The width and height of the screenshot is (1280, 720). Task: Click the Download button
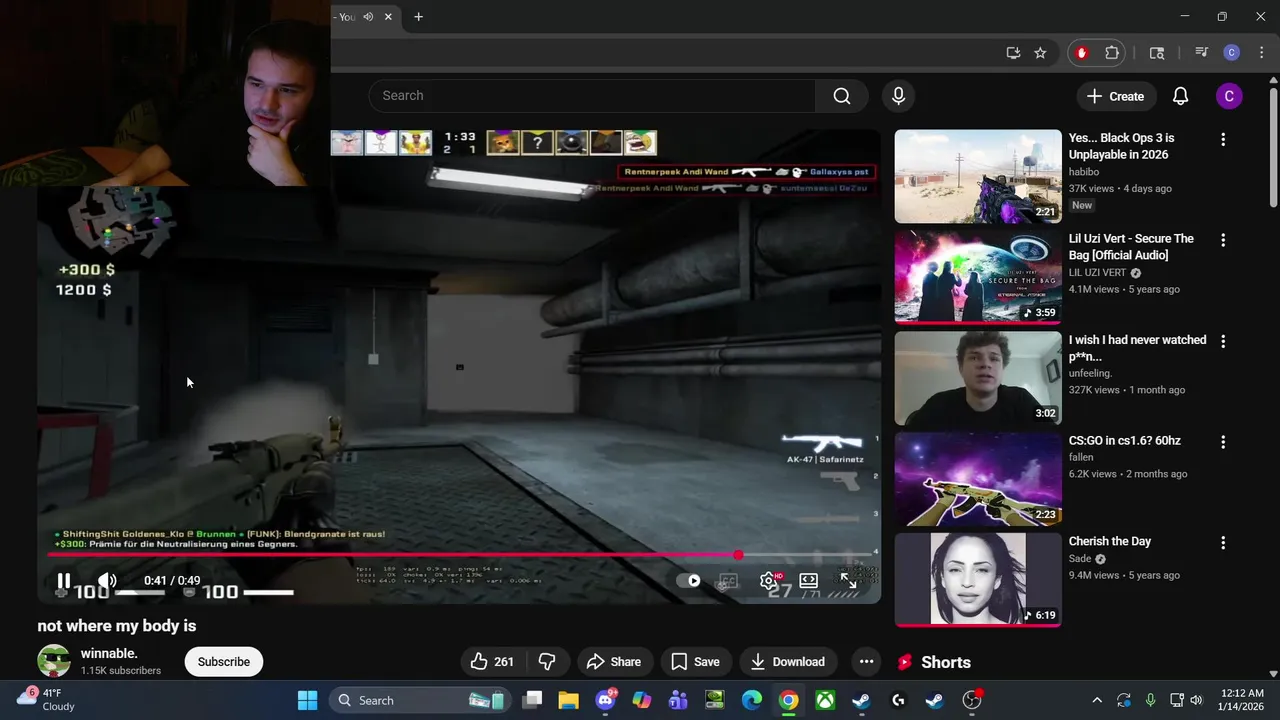[788, 662]
